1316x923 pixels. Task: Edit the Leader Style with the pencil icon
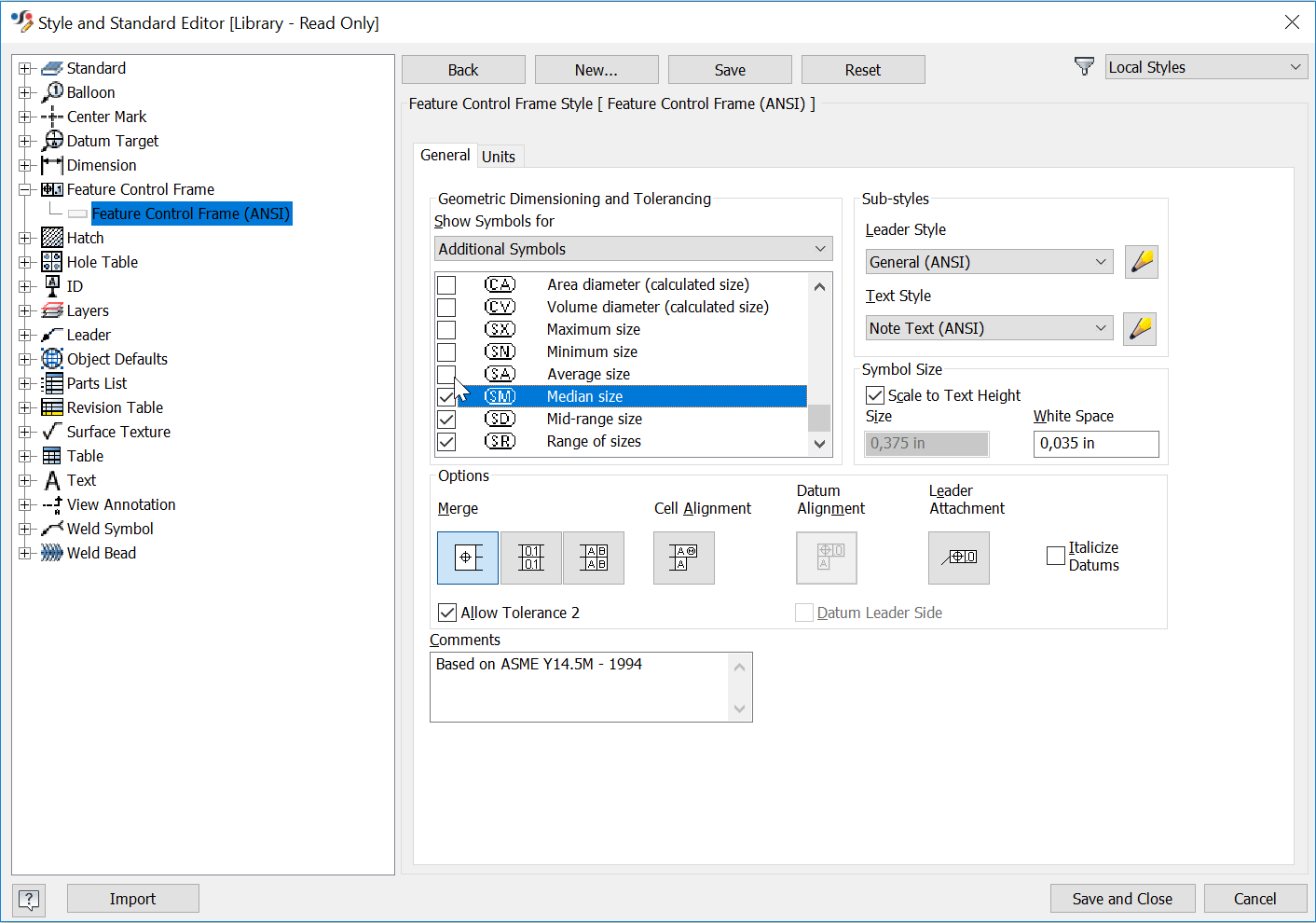tap(1141, 261)
